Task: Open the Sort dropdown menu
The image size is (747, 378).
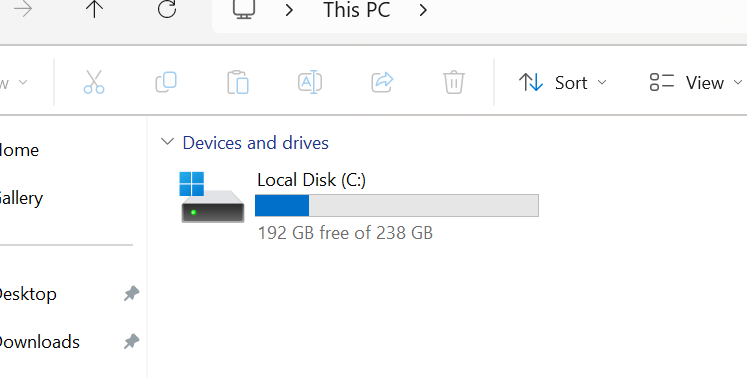Action: pyautogui.click(x=562, y=82)
